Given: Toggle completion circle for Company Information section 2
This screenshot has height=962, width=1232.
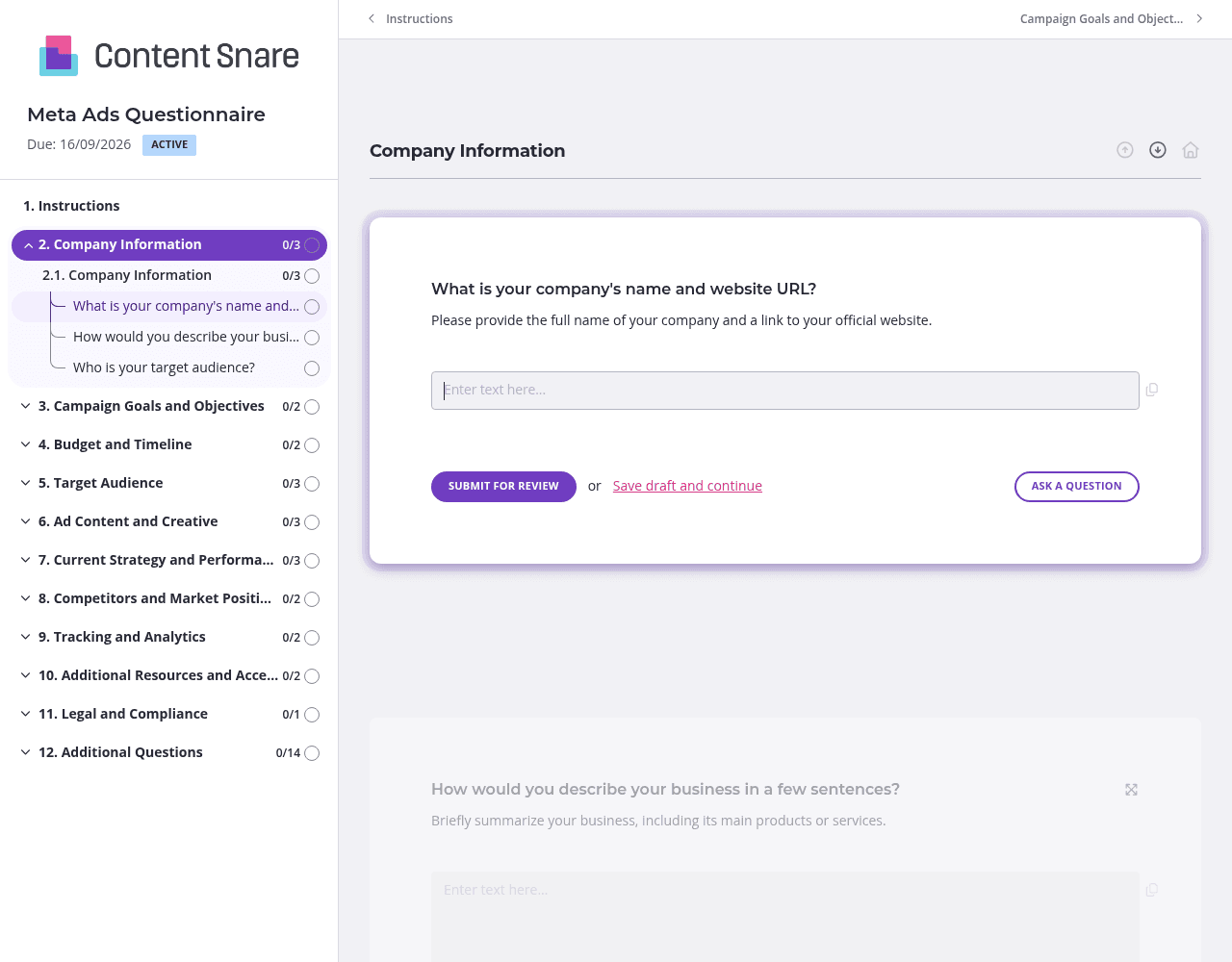Looking at the screenshot, I should click(x=312, y=245).
